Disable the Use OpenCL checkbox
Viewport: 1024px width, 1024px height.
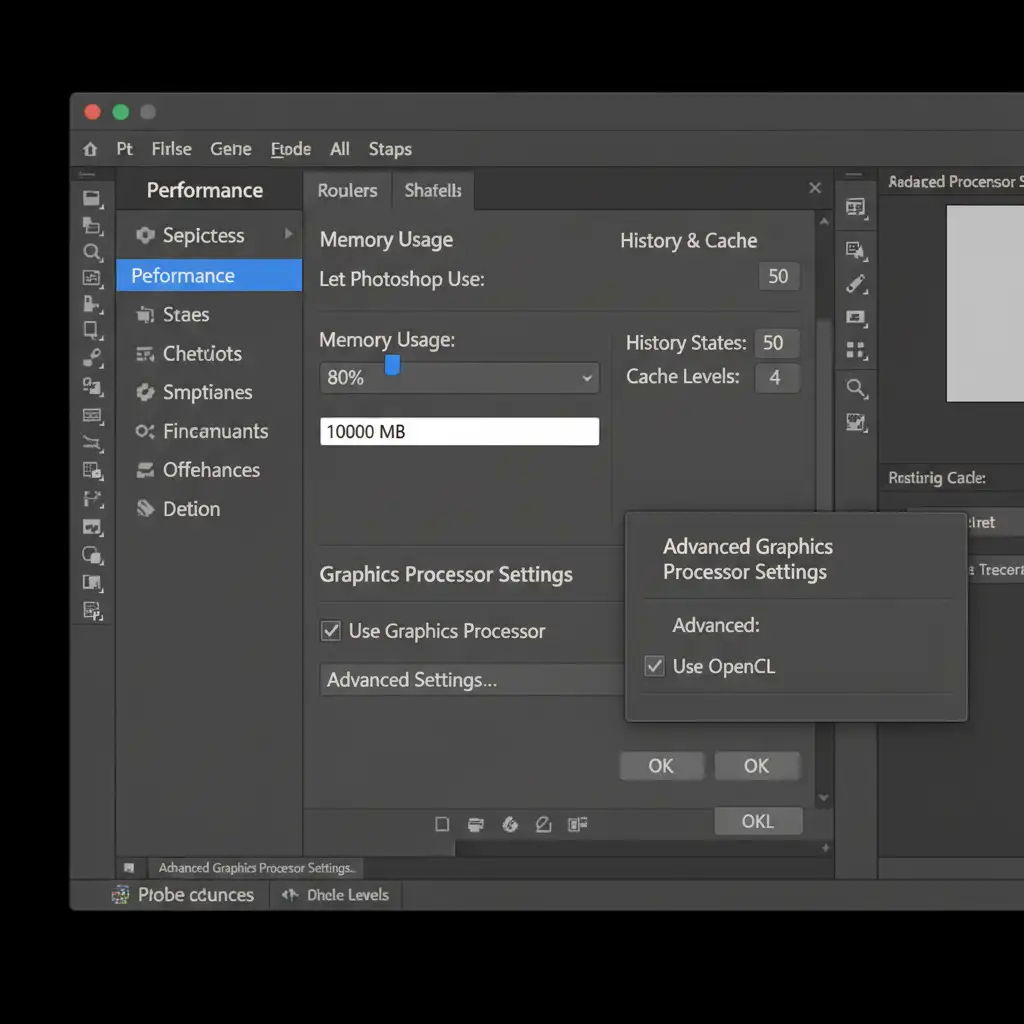[655, 666]
